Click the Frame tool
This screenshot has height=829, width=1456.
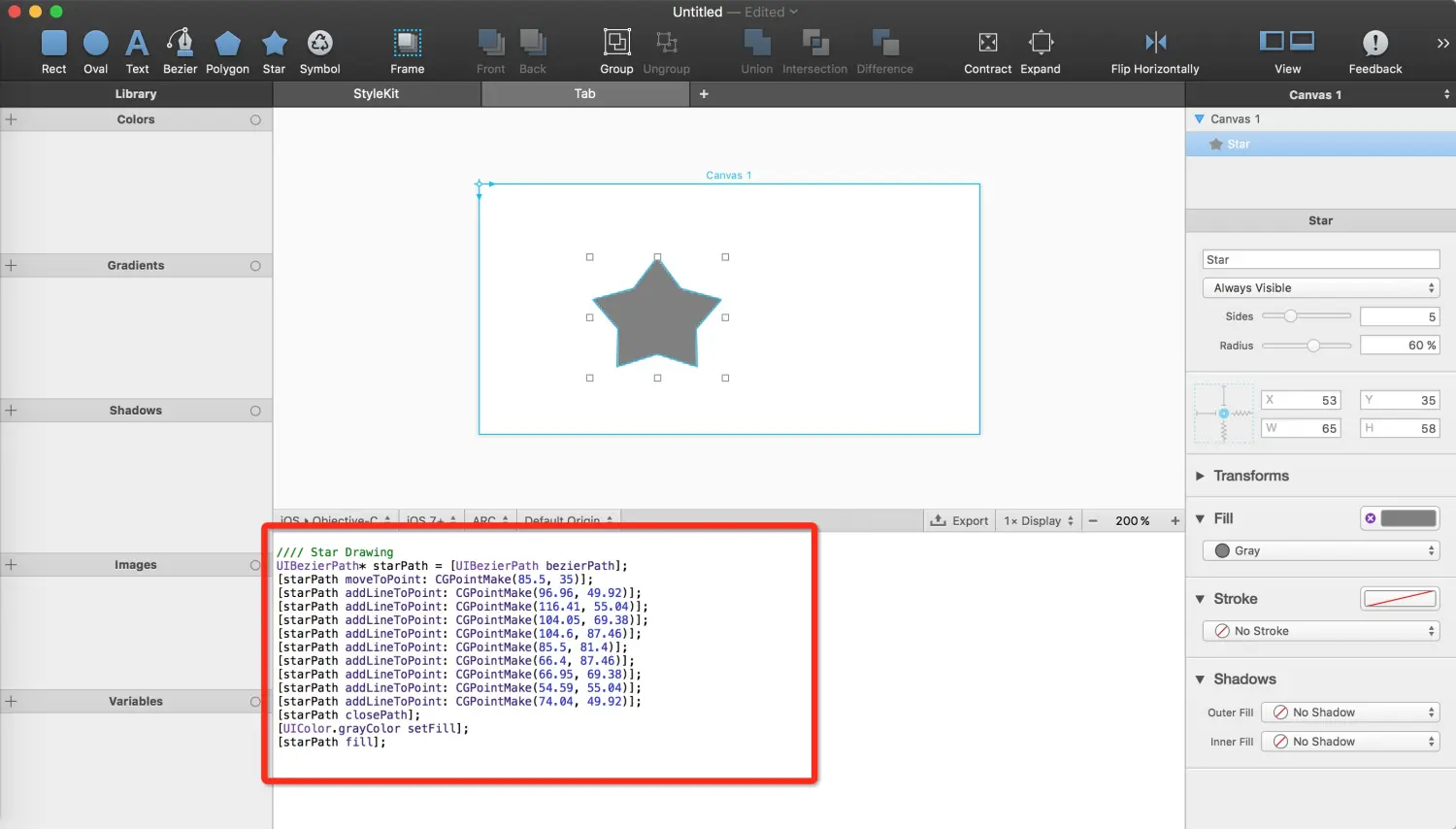point(408,52)
